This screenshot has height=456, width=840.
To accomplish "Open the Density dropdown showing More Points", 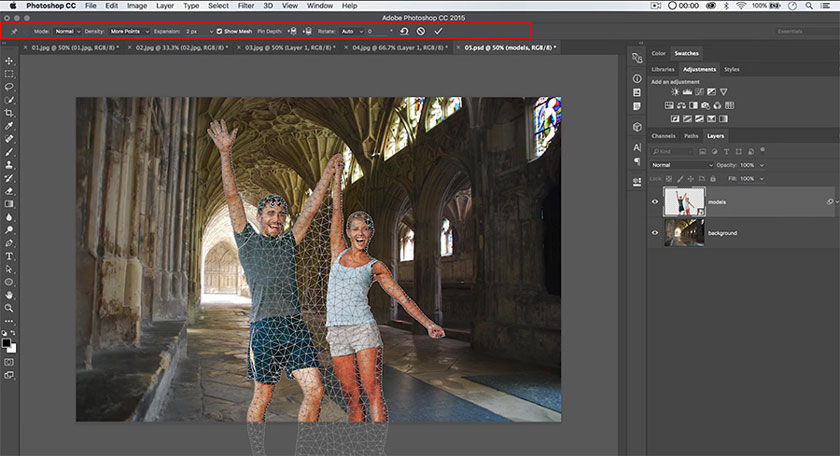I will [129, 31].
